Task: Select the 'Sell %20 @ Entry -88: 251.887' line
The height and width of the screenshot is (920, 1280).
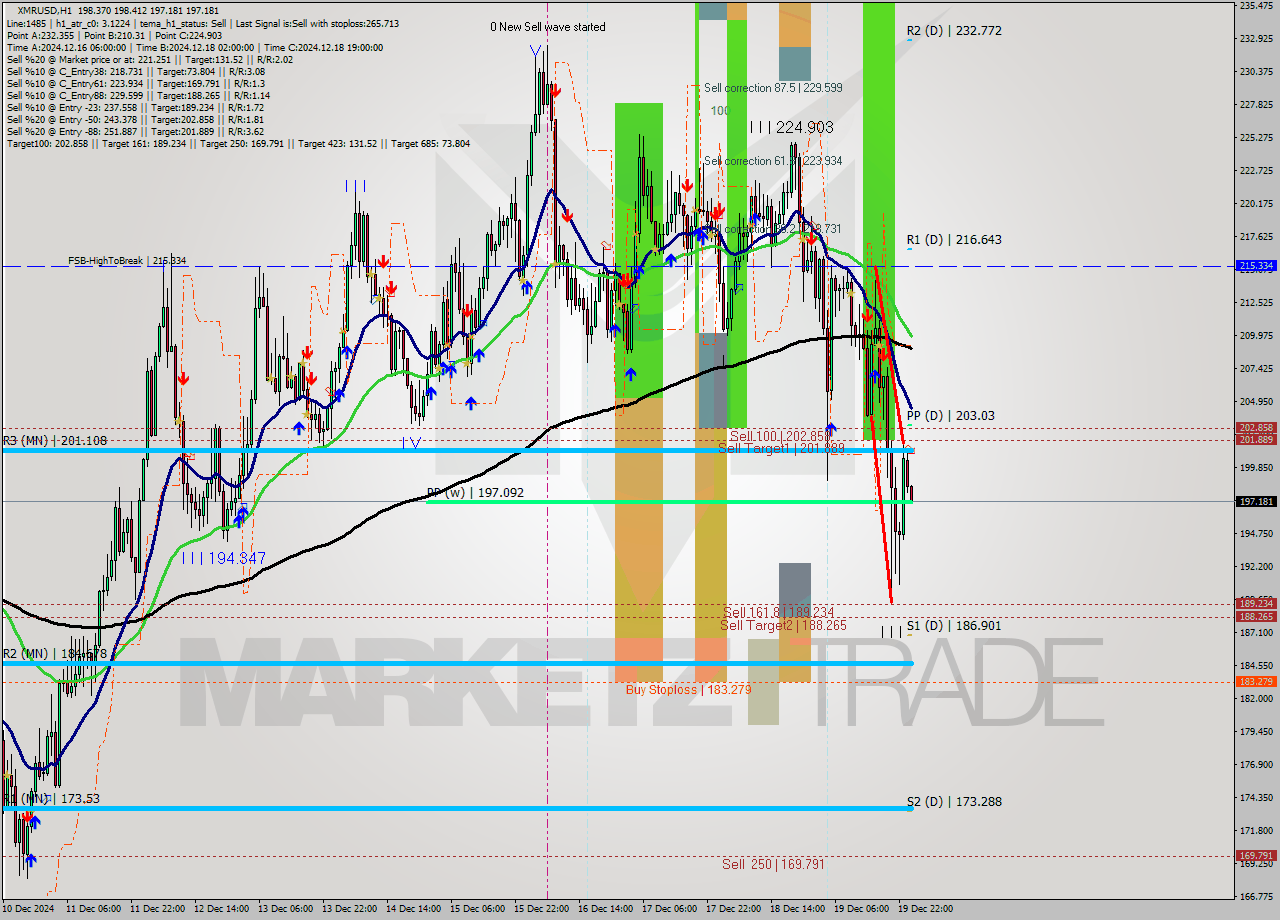Action: [135, 131]
